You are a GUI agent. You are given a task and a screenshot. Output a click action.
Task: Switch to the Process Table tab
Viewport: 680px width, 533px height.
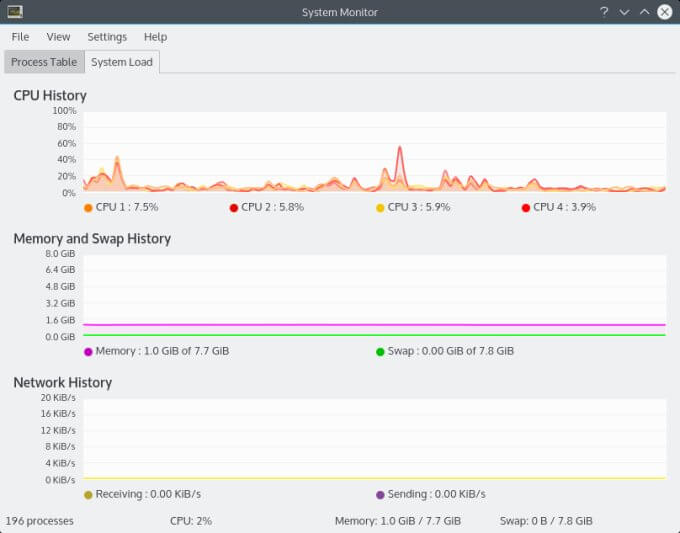[44, 62]
